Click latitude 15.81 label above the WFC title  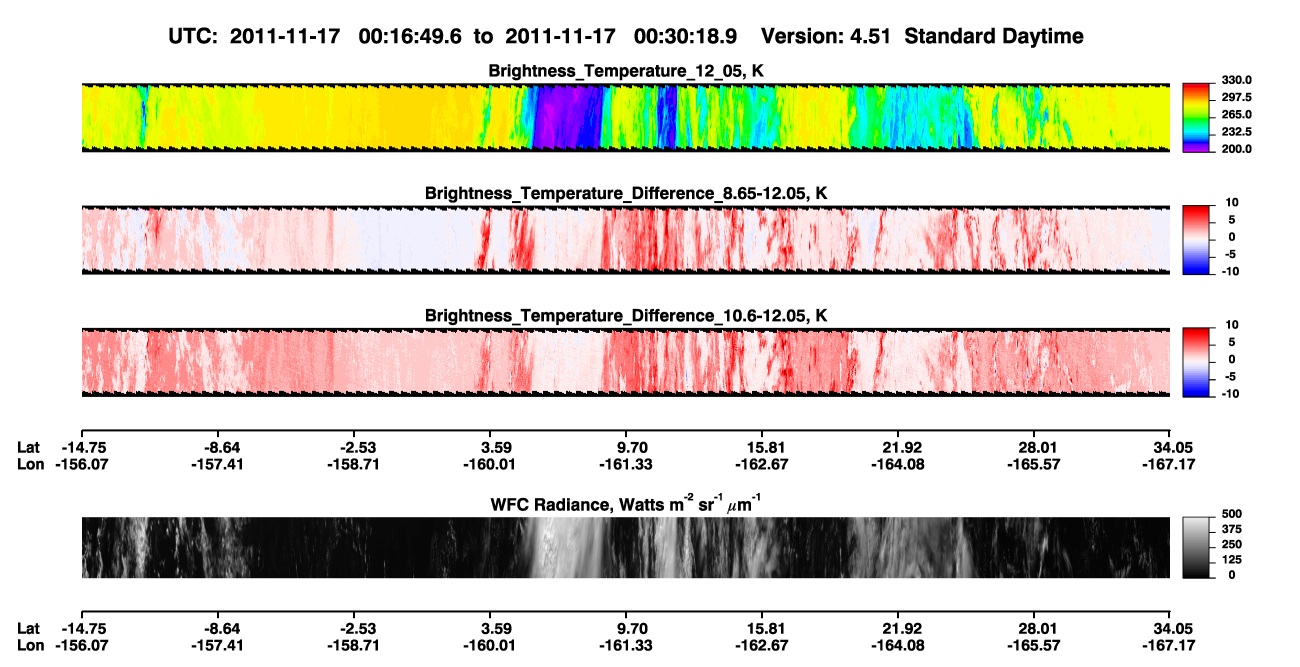[763, 446]
